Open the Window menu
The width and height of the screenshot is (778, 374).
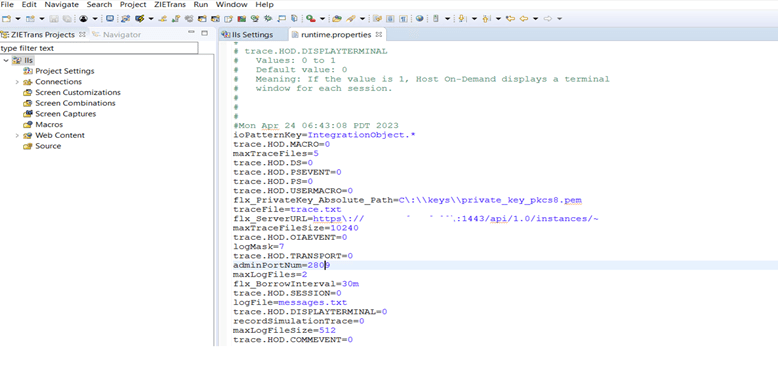point(231,4)
